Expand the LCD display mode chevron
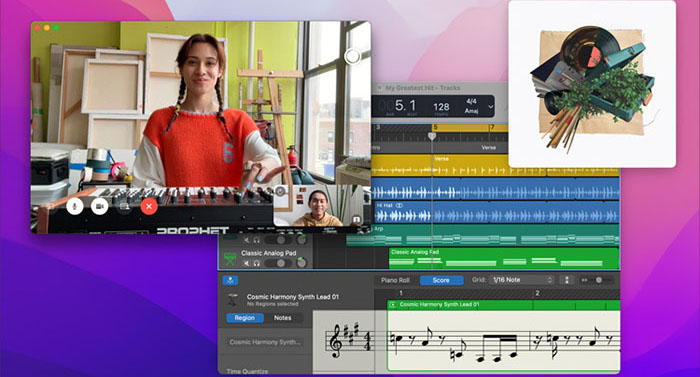Image resolution: width=700 pixels, height=377 pixels. [x=491, y=107]
